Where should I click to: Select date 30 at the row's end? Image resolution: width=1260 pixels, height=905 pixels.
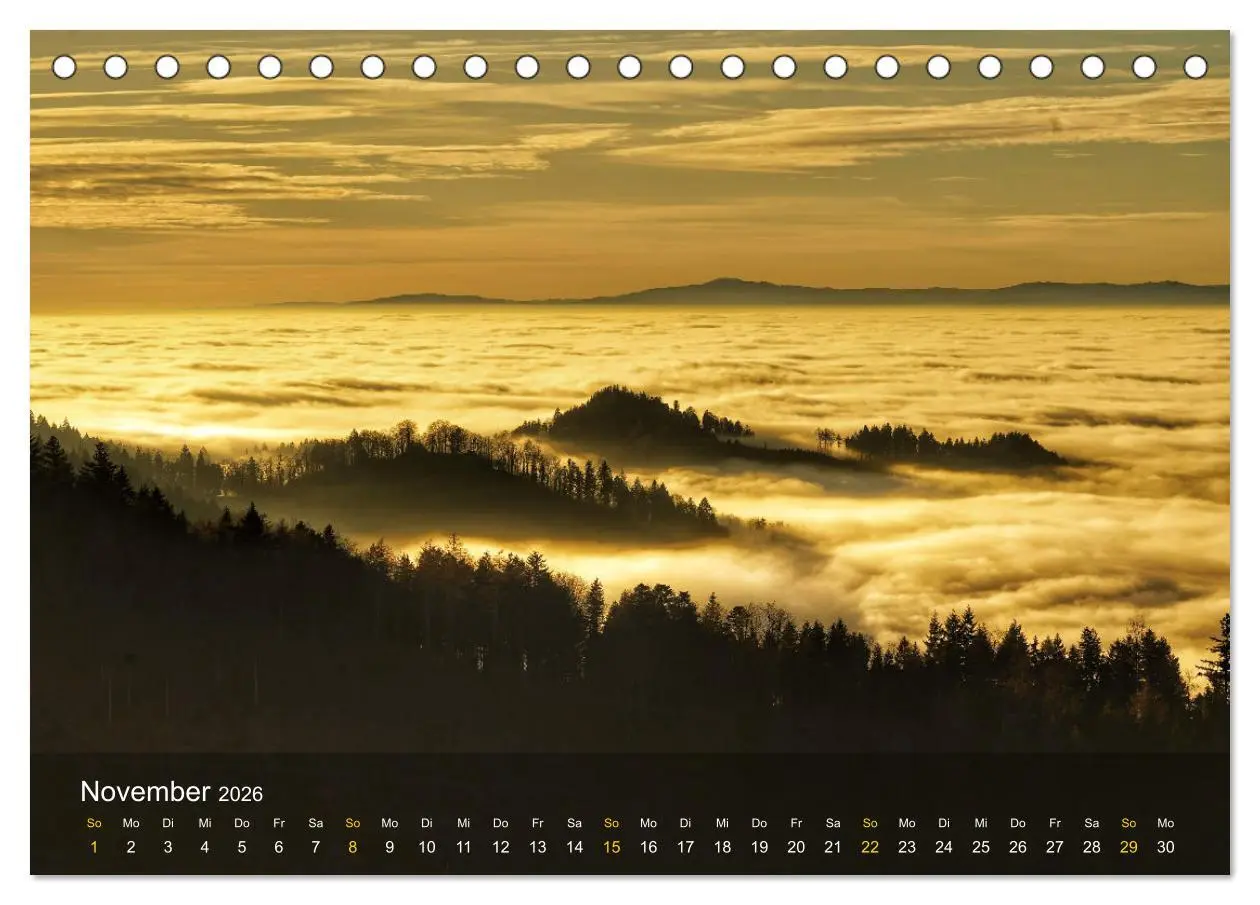[1166, 847]
